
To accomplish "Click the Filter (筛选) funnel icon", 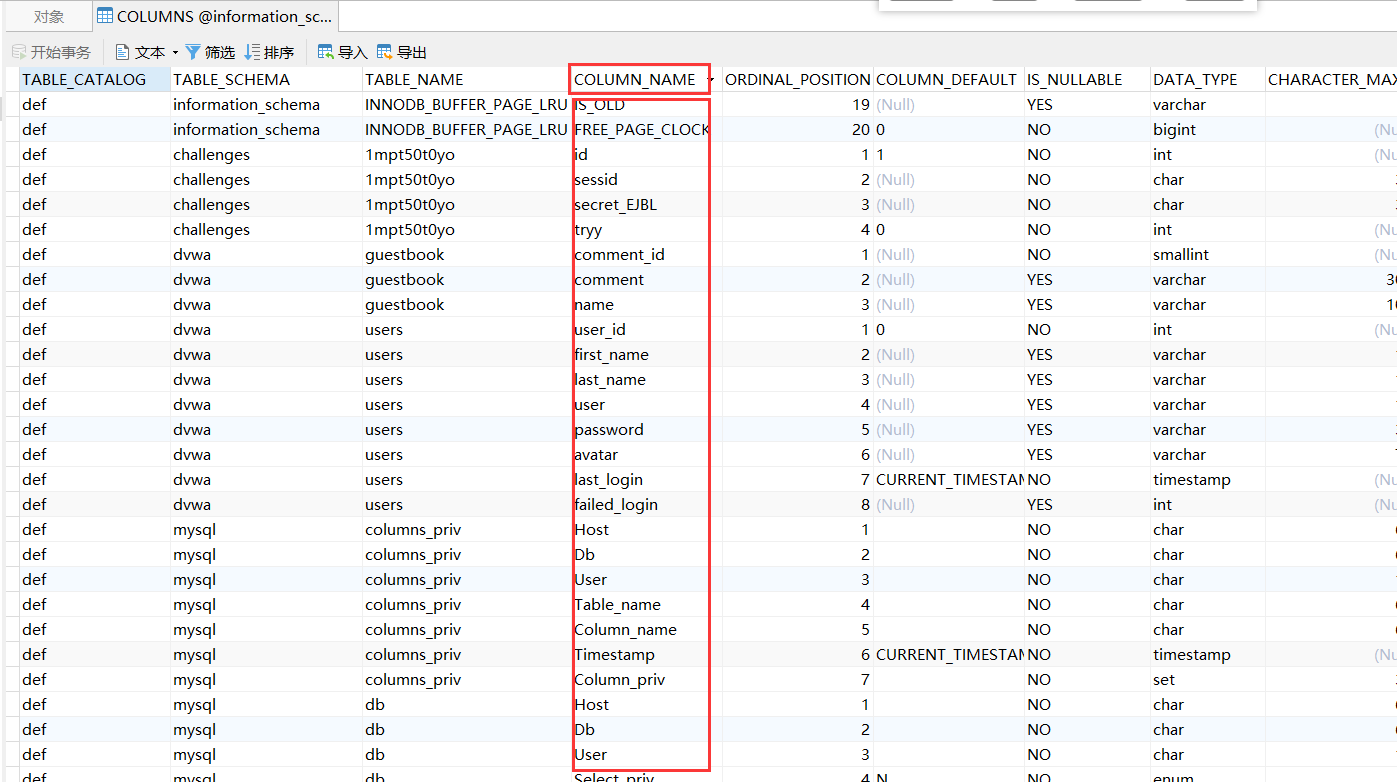I will coord(193,52).
